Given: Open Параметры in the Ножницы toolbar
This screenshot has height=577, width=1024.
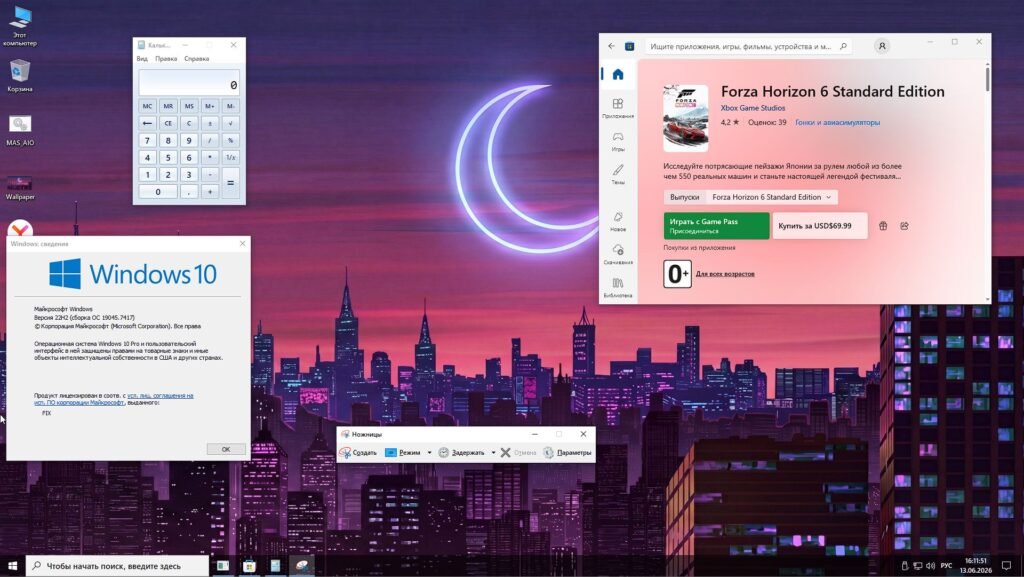Looking at the screenshot, I should [x=567, y=452].
